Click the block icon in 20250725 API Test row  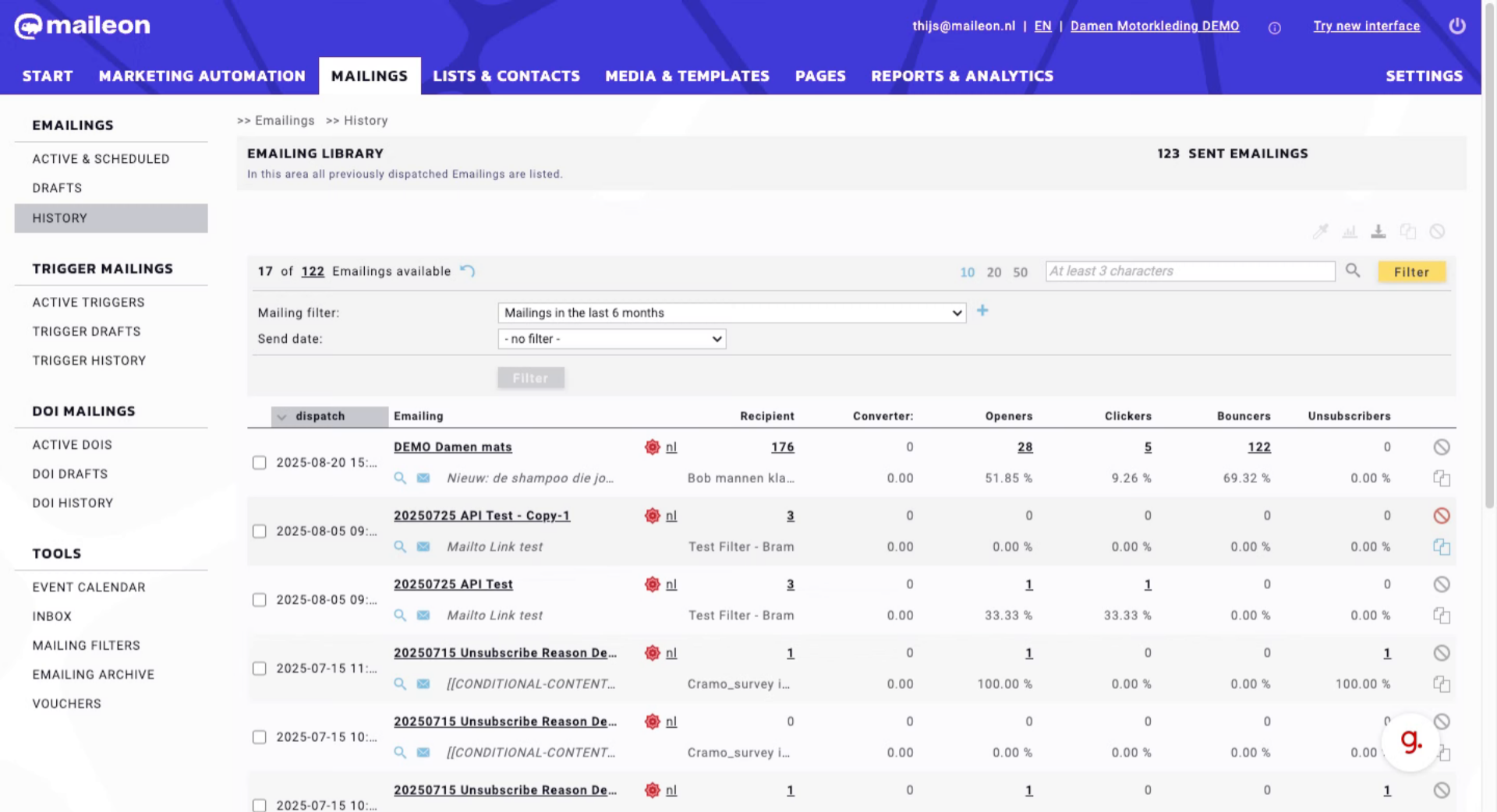coord(1442,584)
